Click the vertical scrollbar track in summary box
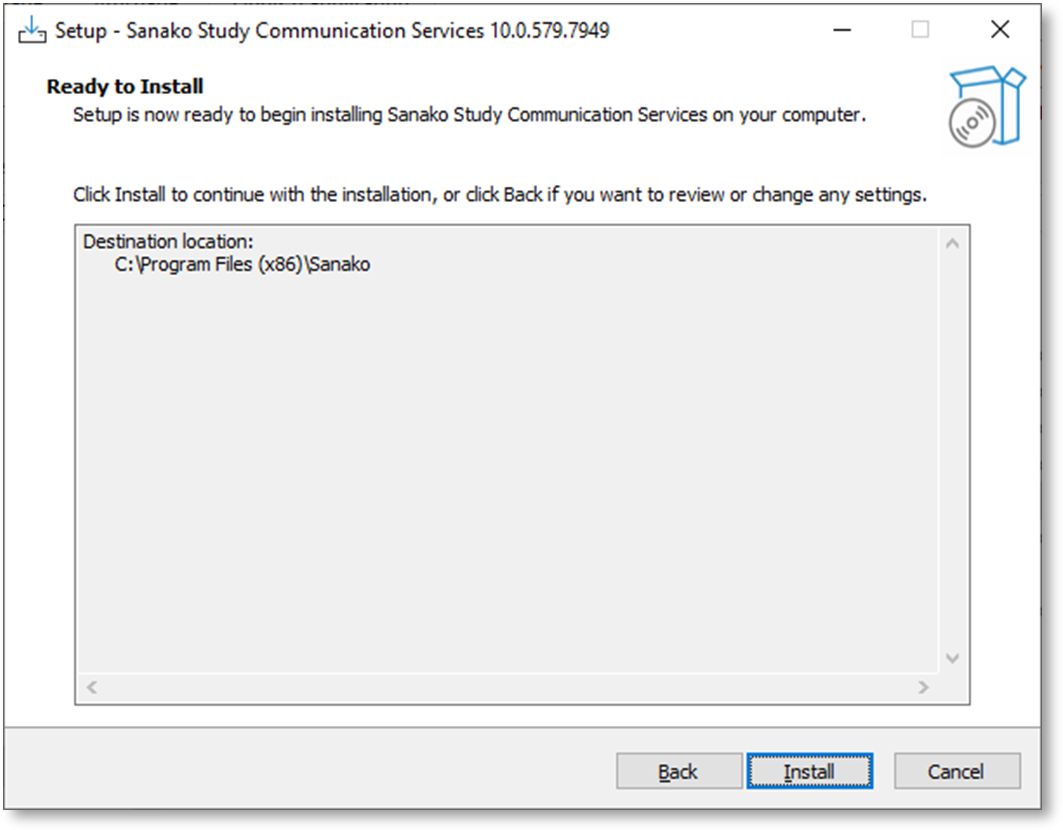Viewport: 1063px width, 830px height. point(952,450)
